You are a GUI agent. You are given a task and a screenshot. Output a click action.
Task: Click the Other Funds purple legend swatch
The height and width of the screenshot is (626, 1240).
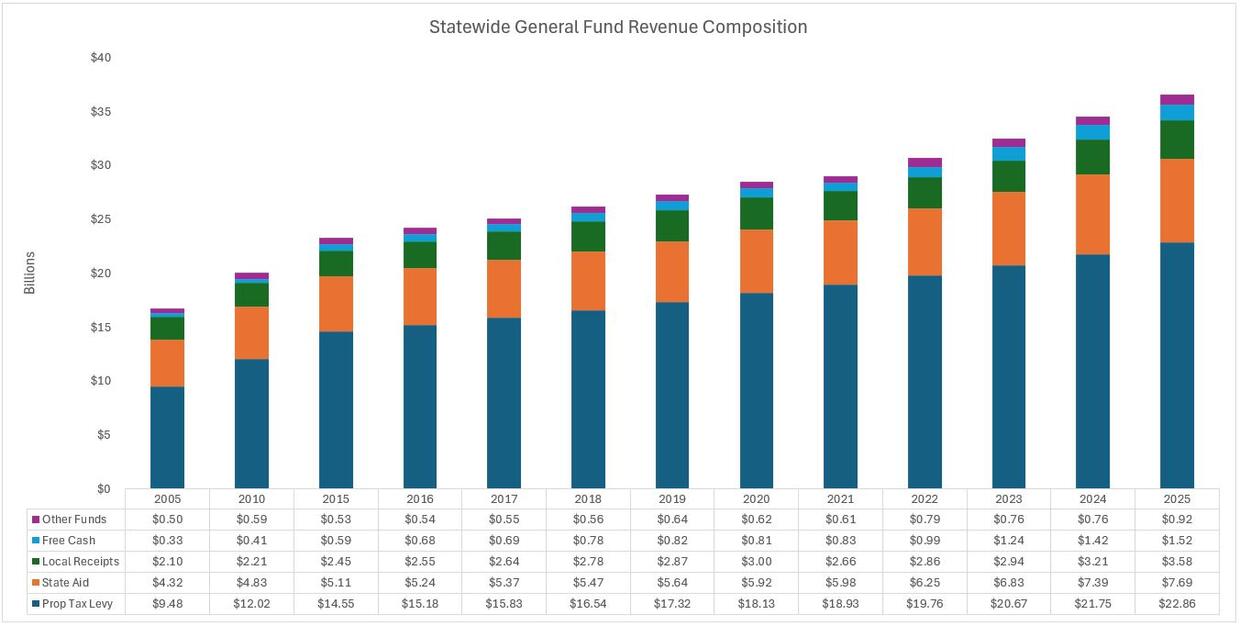click(x=36, y=520)
